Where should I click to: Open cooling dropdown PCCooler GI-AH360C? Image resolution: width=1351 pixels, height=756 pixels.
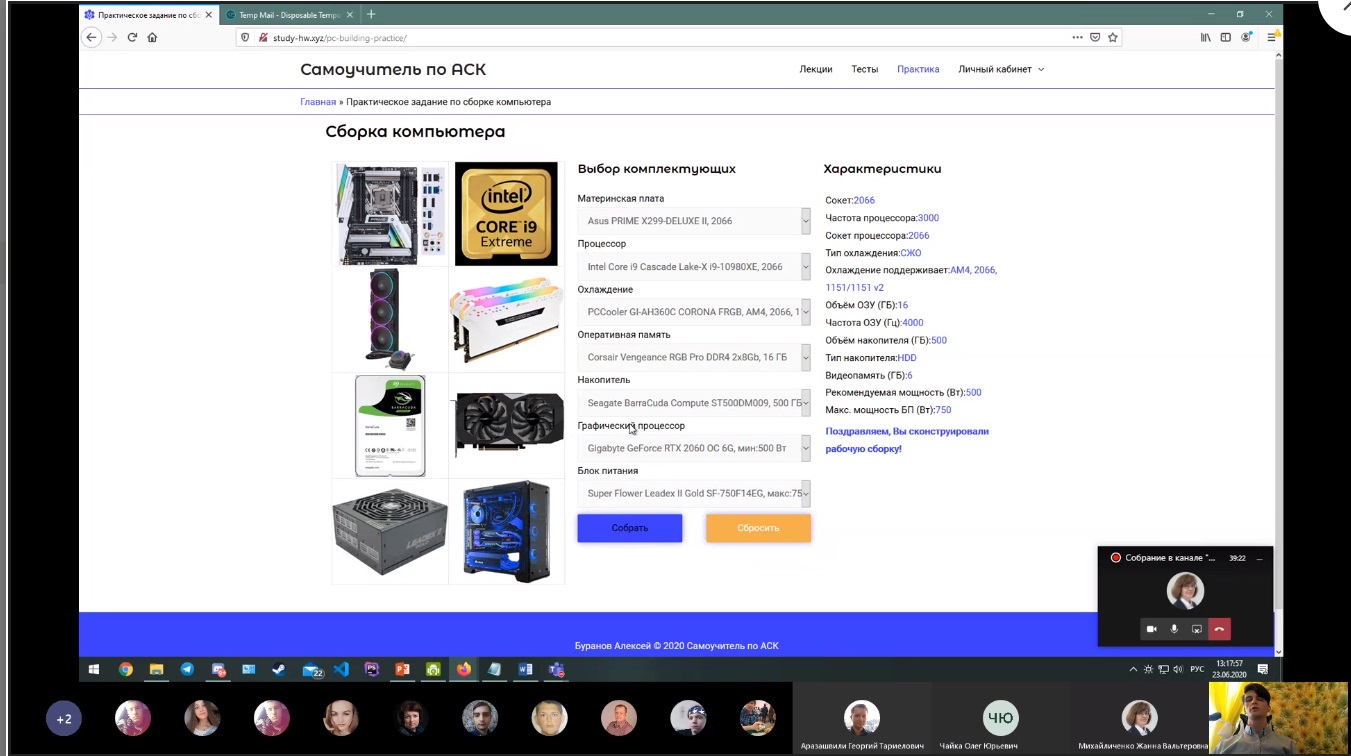pyautogui.click(x=694, y=312)
